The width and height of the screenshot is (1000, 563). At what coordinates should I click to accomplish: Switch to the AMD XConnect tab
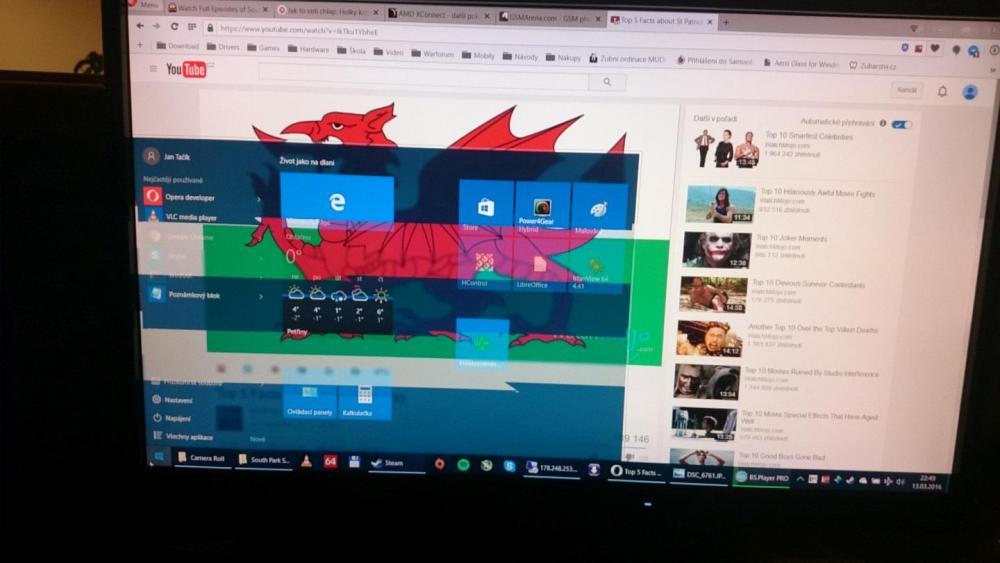(x=438, y=14)
